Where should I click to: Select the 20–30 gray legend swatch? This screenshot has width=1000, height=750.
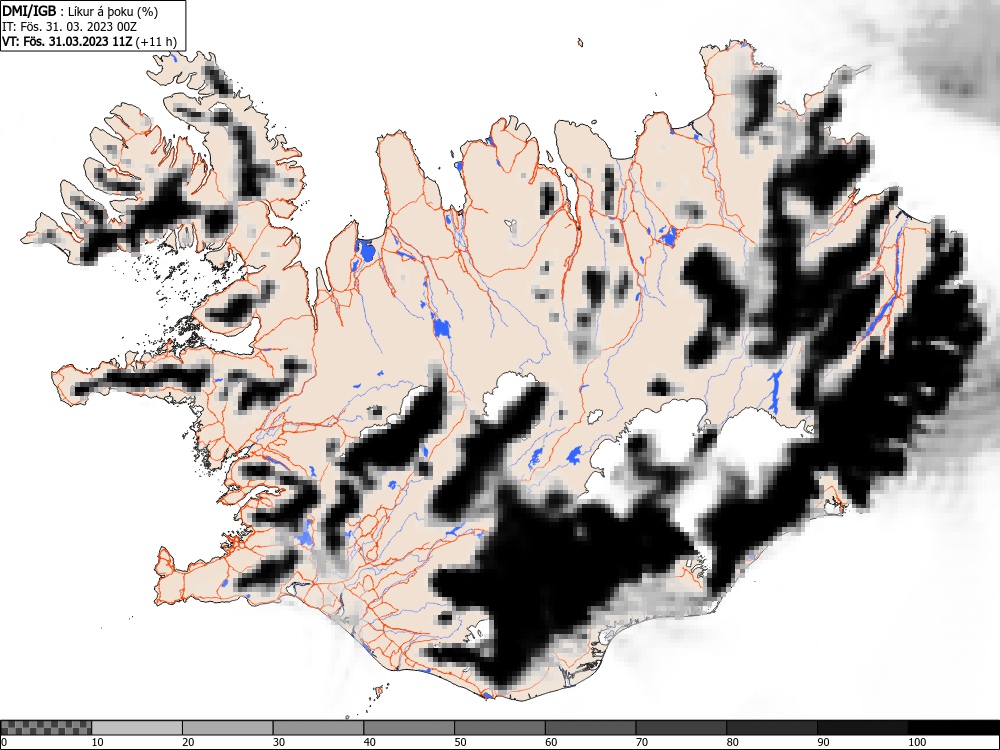[228, 728]
